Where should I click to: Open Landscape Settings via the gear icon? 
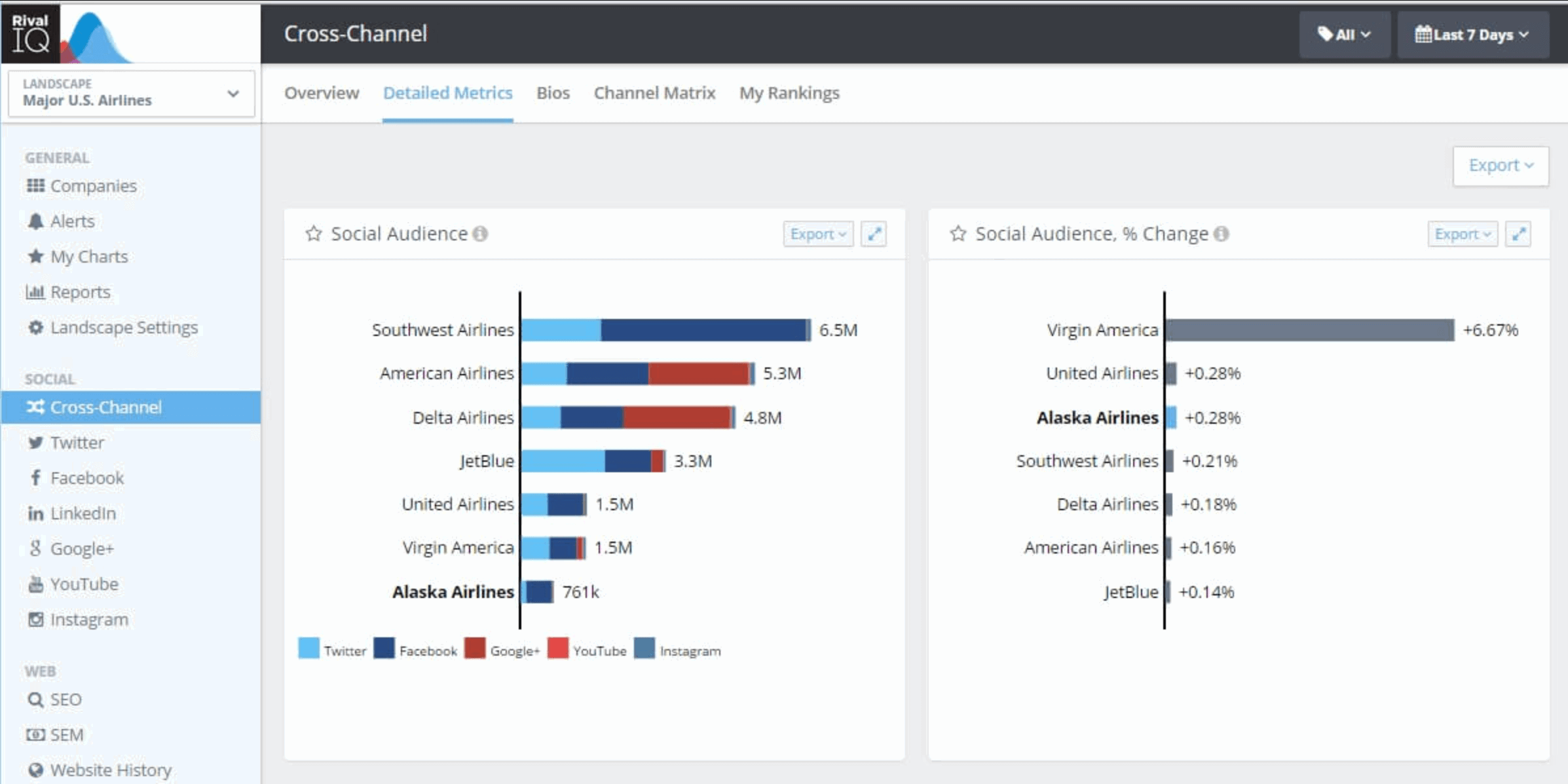36,327
